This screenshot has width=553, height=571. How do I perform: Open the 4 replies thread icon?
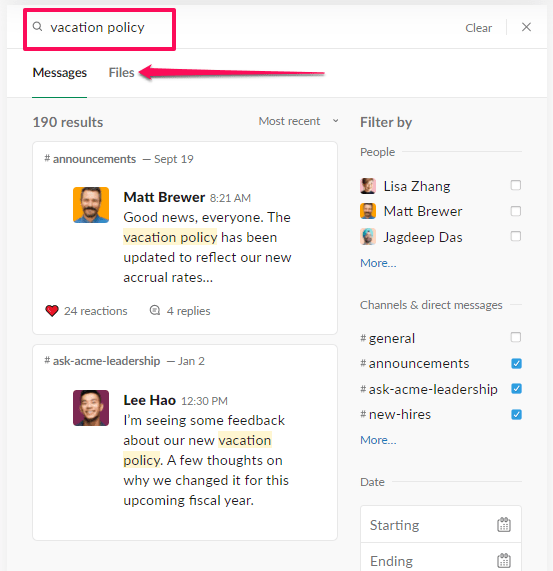click(155, 310)
